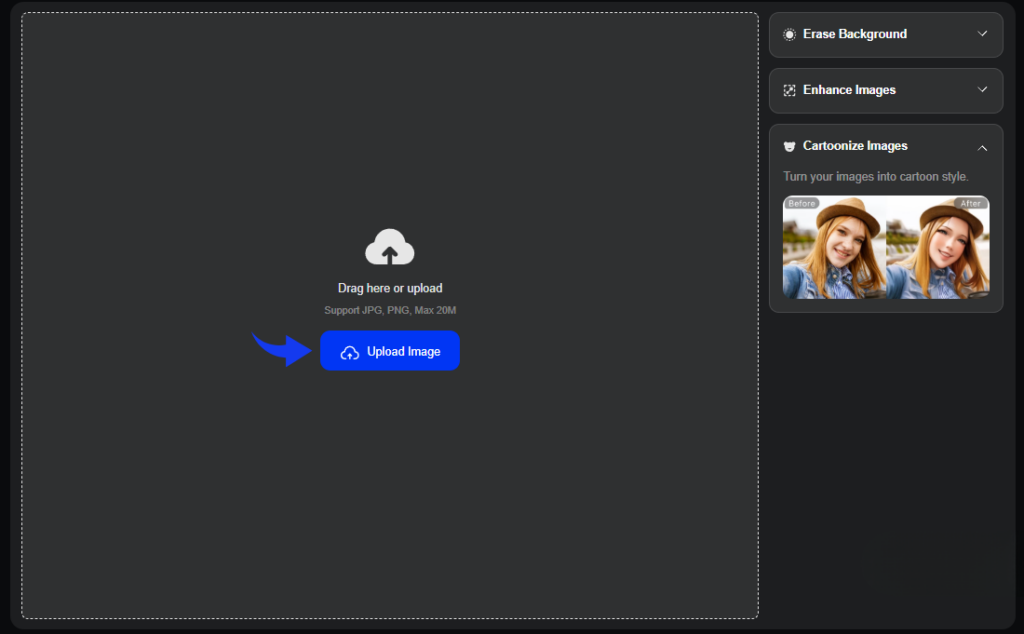Click the Cartoonize Images bear icon
This screenshot has height=634, width=1024.
pos(791,145)
